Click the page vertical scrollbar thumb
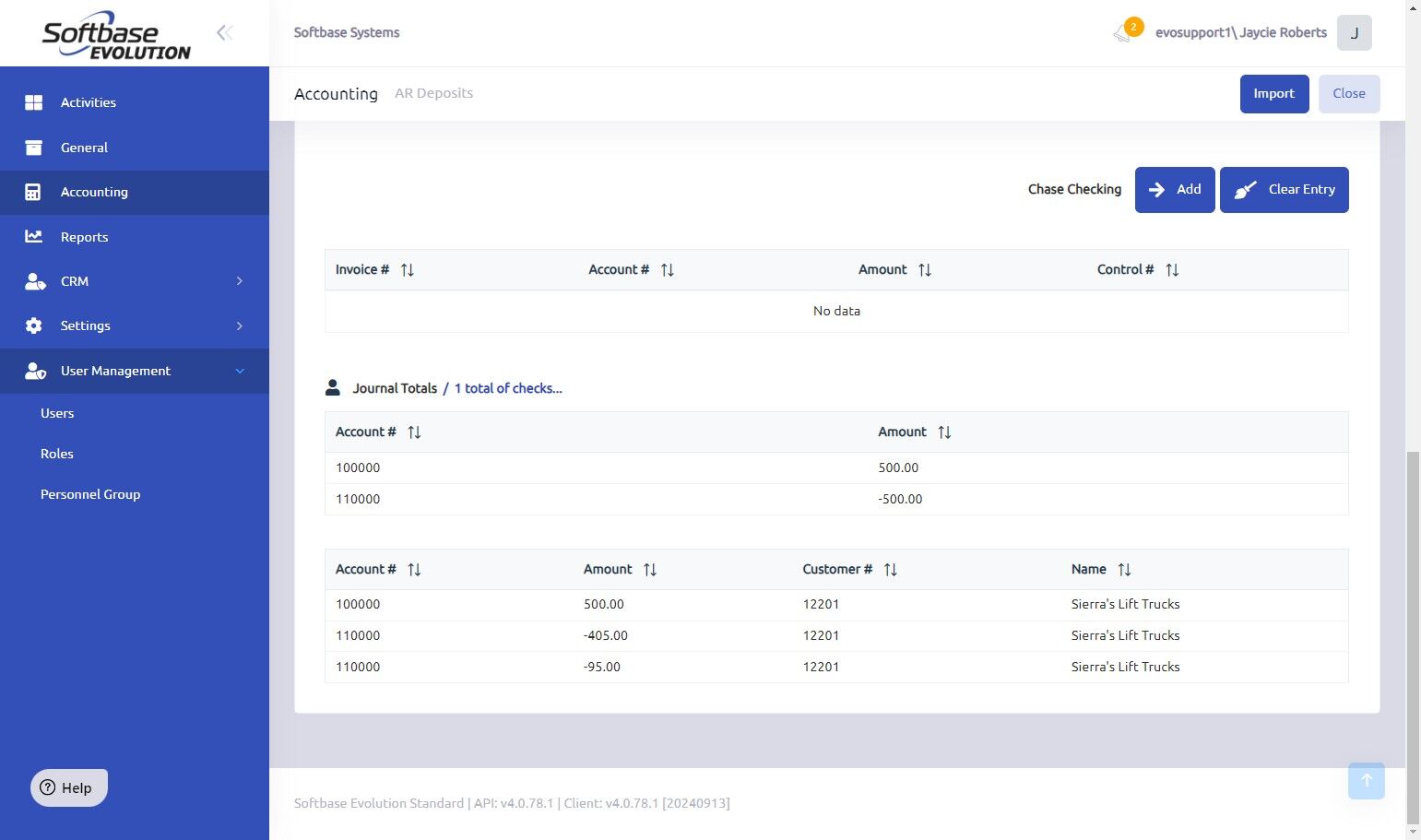The image size is (1421, 840). coord(1413,636)
